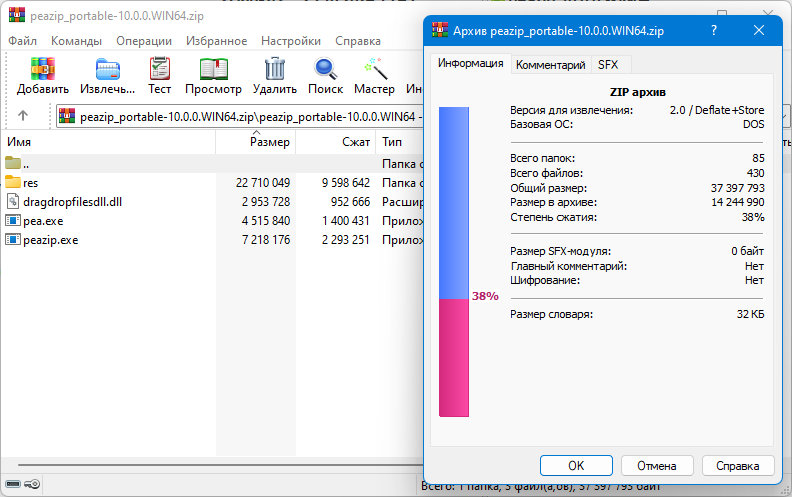Click the WinRAR icon in dialog title
The height and width of the screenshot is (497, 792).
tap(440, 30)
